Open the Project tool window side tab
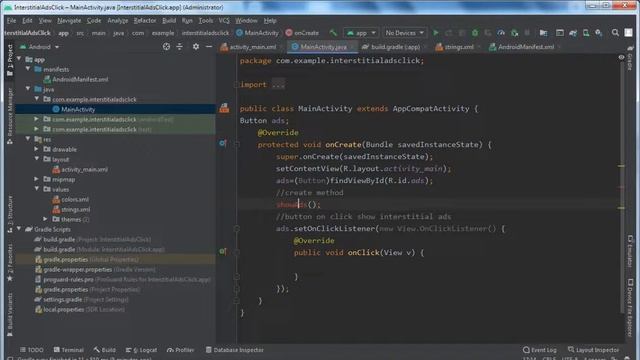This screenshot has height=360, width=640. tap(10, 60)
